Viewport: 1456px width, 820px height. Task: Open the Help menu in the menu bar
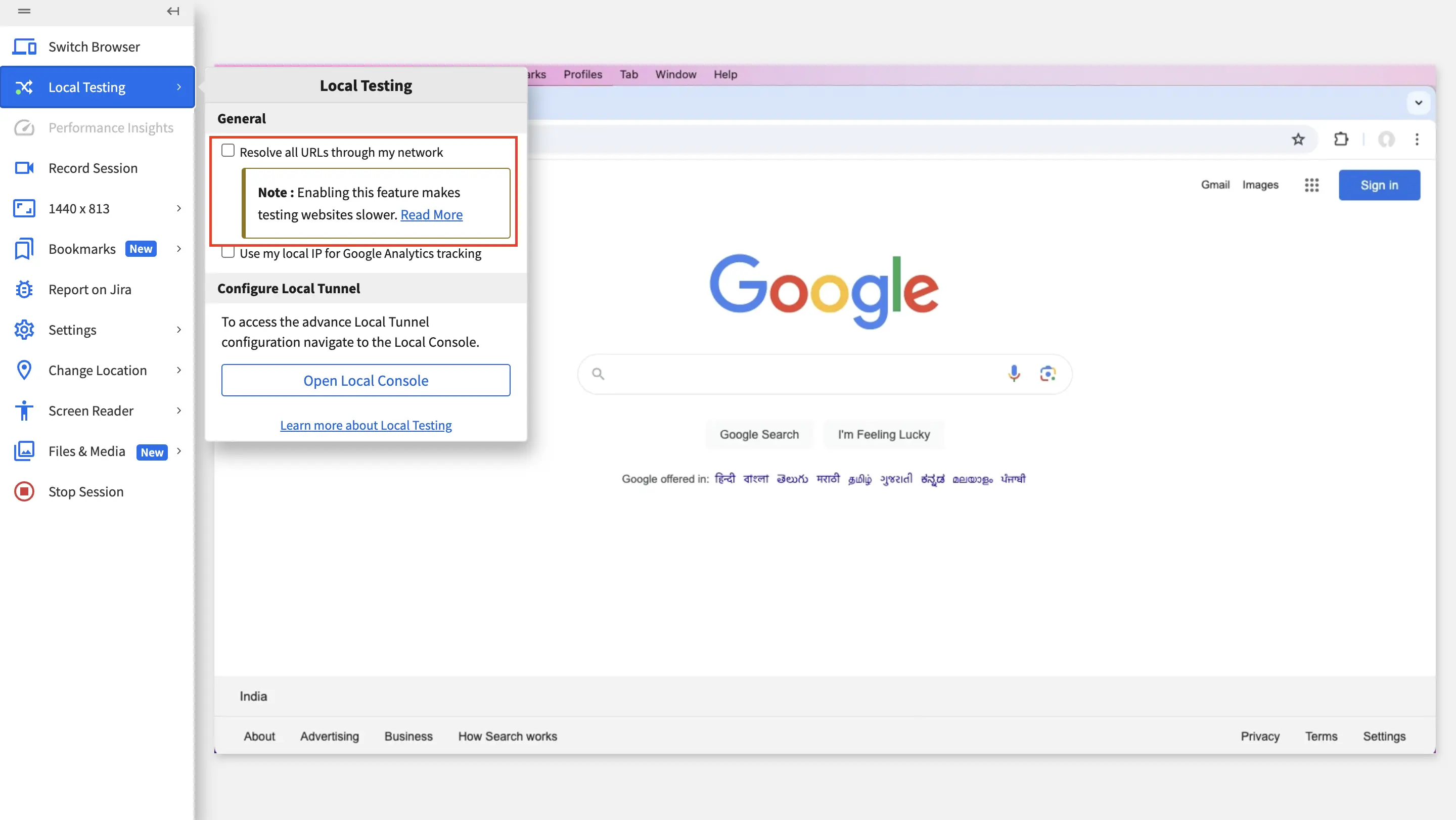725,75
